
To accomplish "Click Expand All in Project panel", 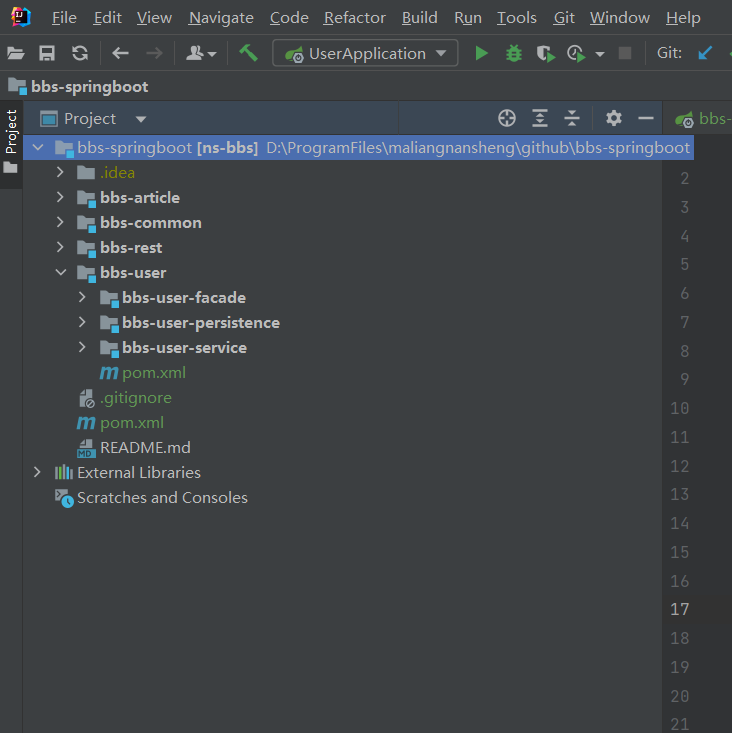I will click(540, 119).
